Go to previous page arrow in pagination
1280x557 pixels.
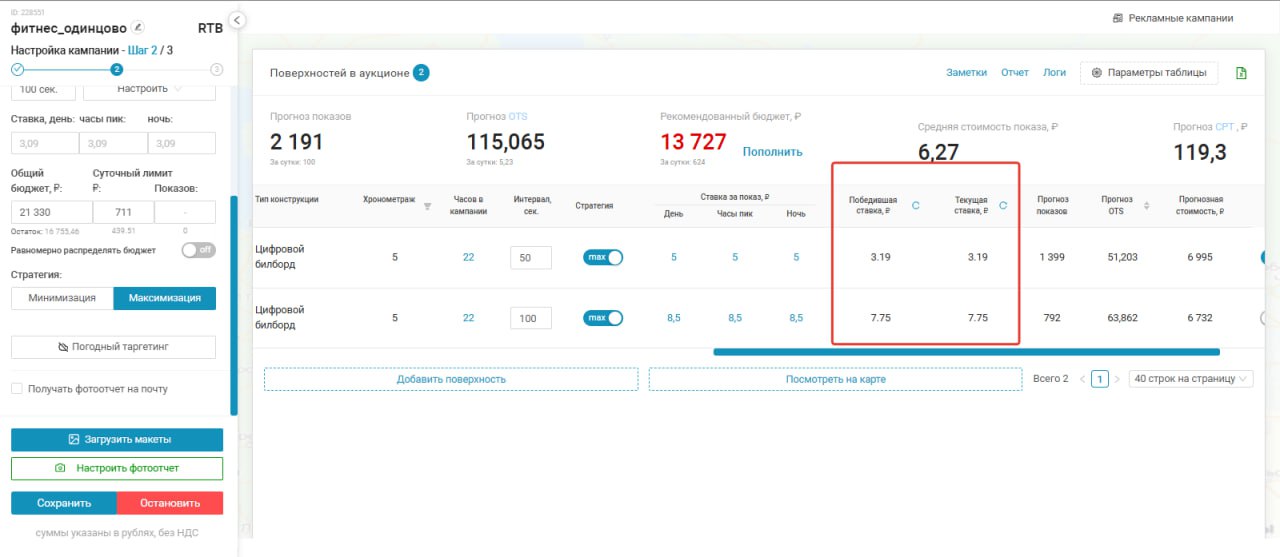point(1082,379)
